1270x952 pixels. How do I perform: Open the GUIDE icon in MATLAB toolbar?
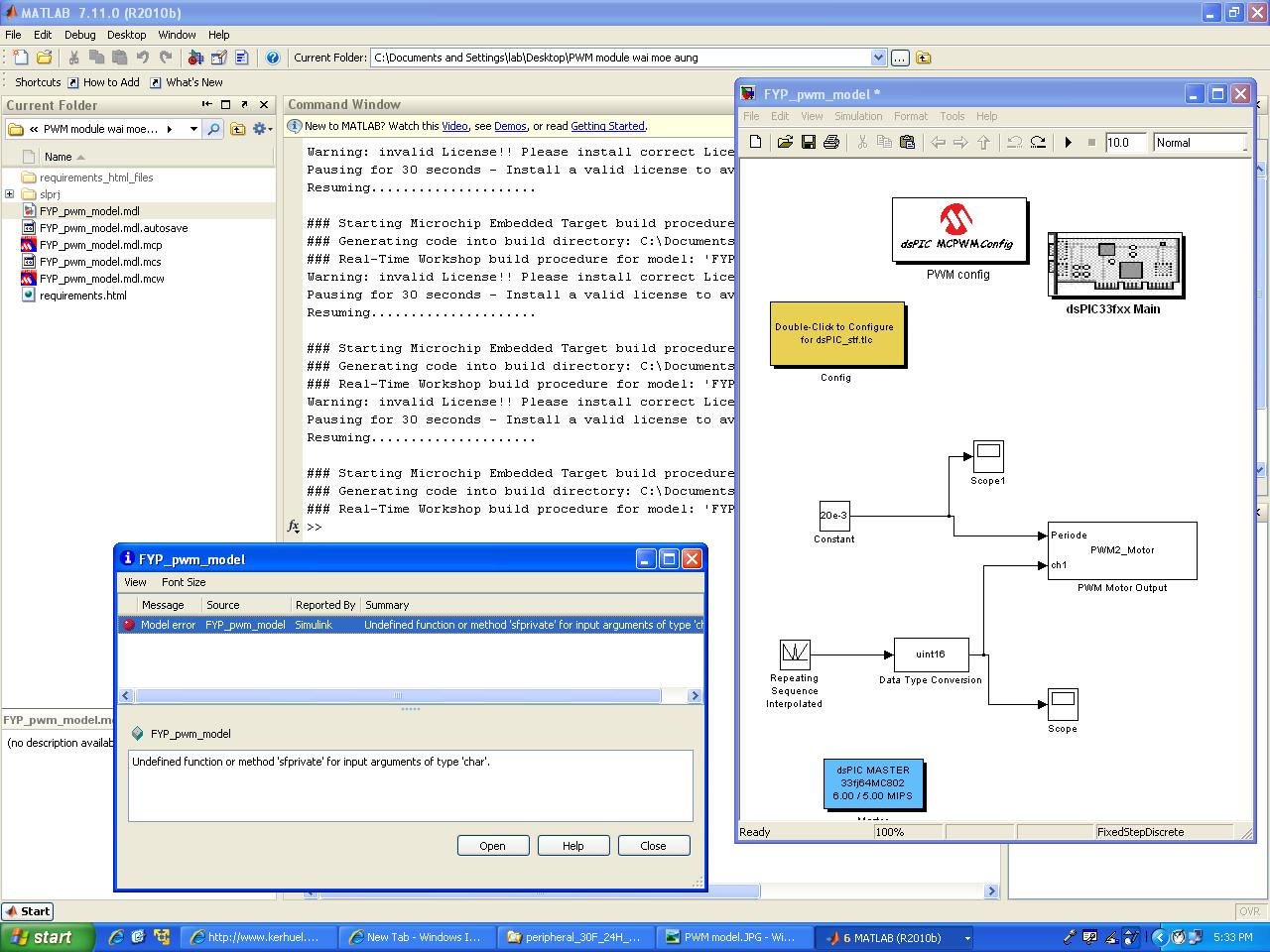point(218,58)
